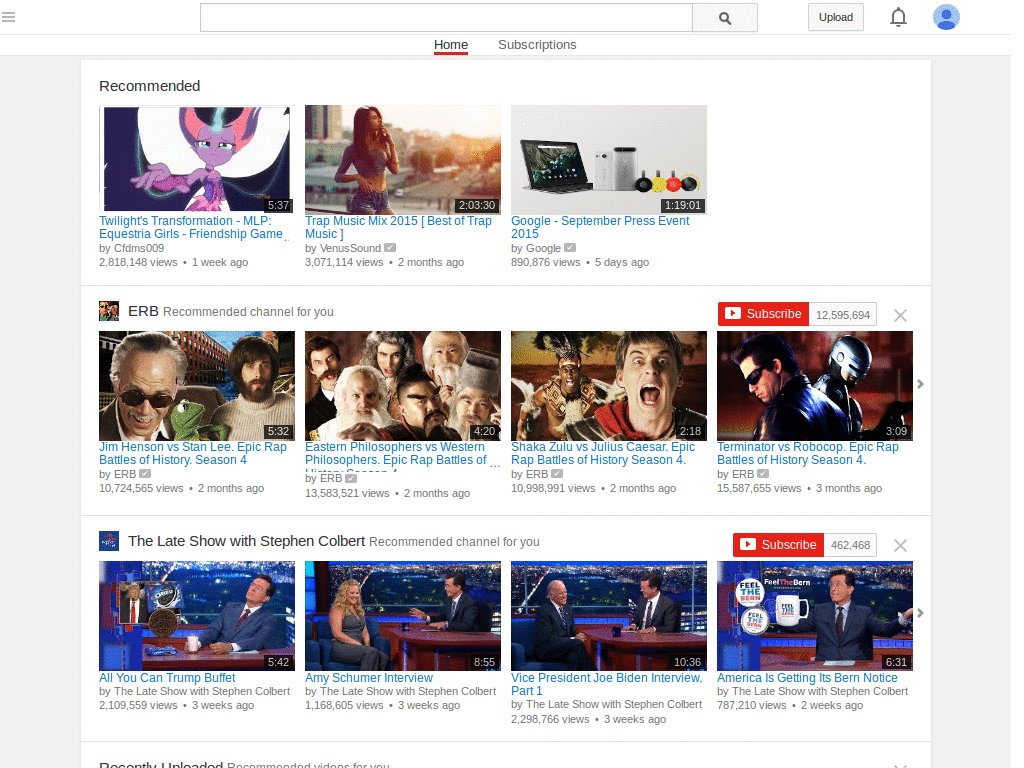Viewport: 1024px width, 768px height.
Task: Click channel name under Amy Schumer Interview
Action: click(408, 691)
